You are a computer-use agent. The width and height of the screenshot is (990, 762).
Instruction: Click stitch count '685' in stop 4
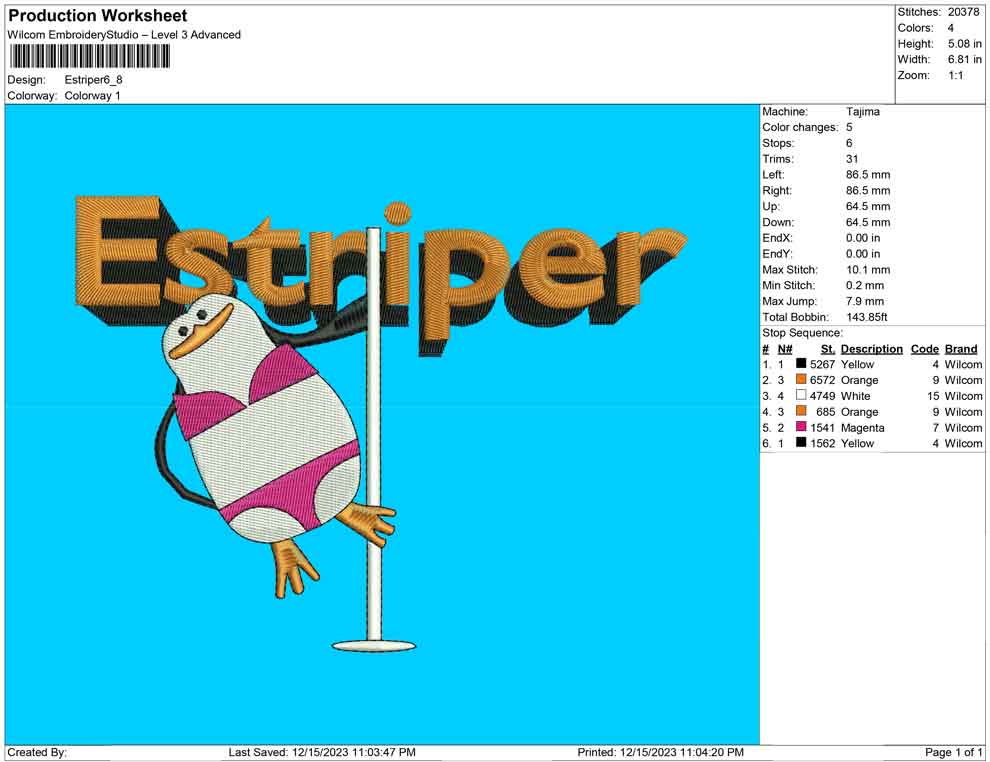tap(825, 412)
